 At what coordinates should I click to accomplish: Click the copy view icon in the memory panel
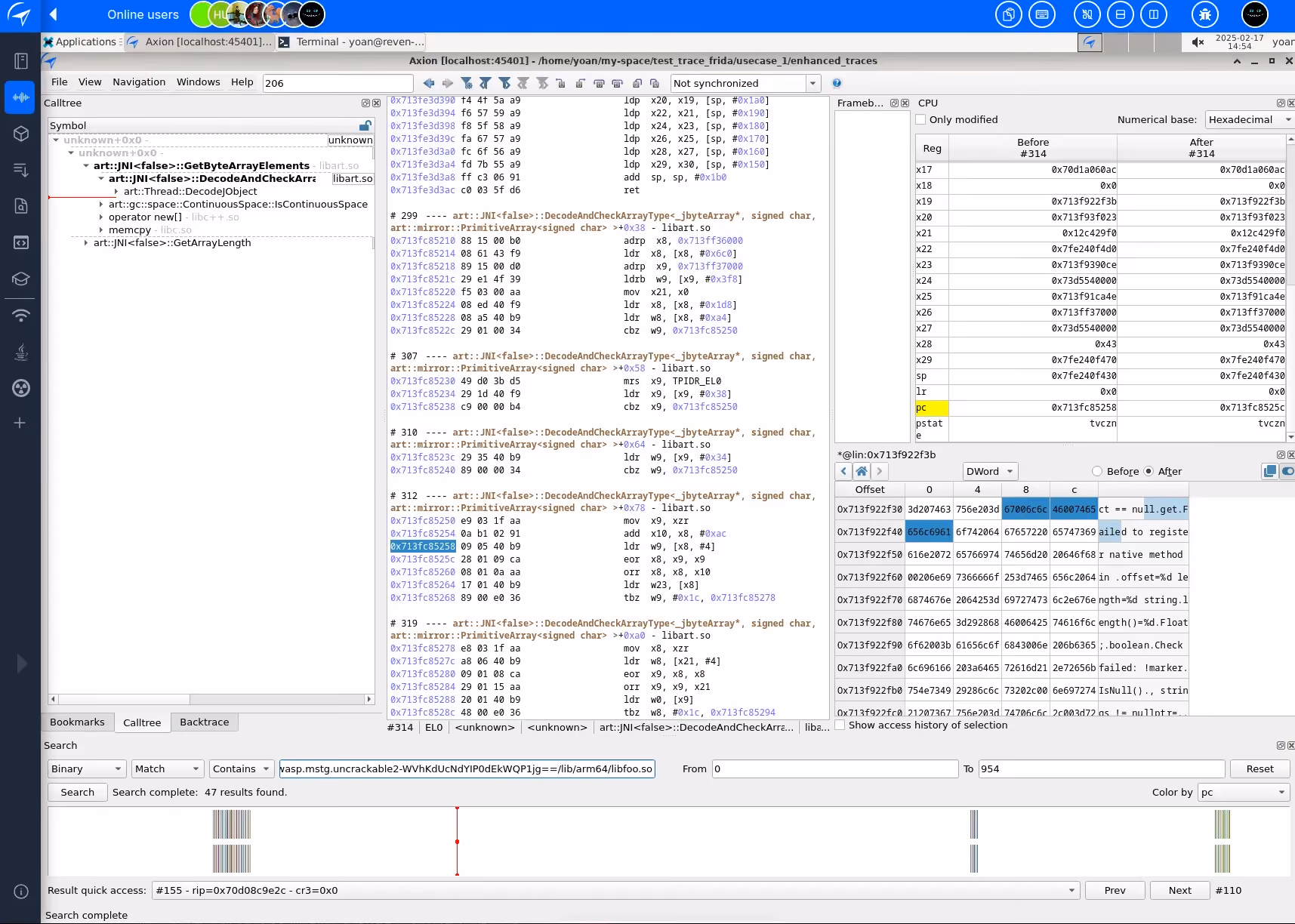click(1269, 471)
